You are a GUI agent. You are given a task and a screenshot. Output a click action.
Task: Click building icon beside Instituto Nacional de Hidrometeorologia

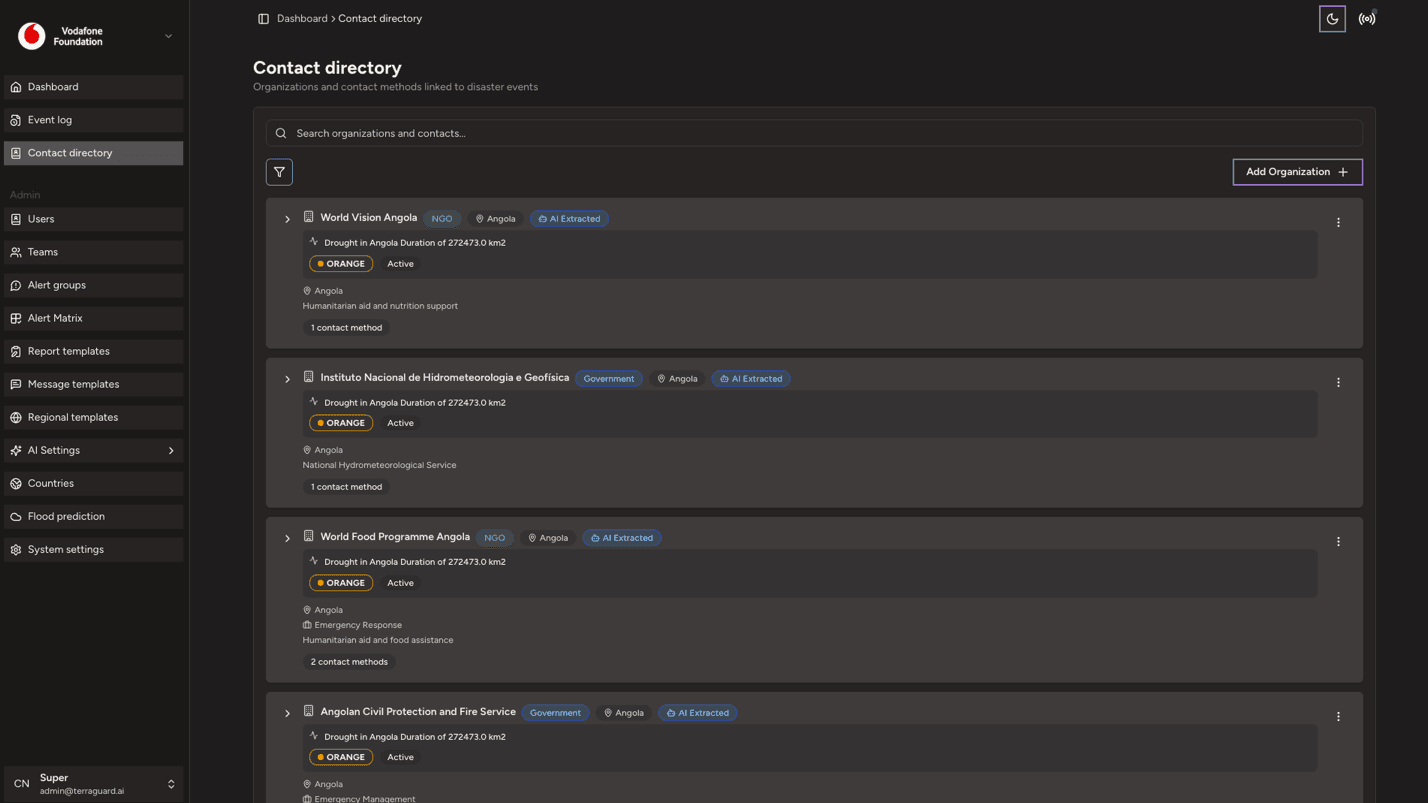pyautogui.click(x=309, y=377)
